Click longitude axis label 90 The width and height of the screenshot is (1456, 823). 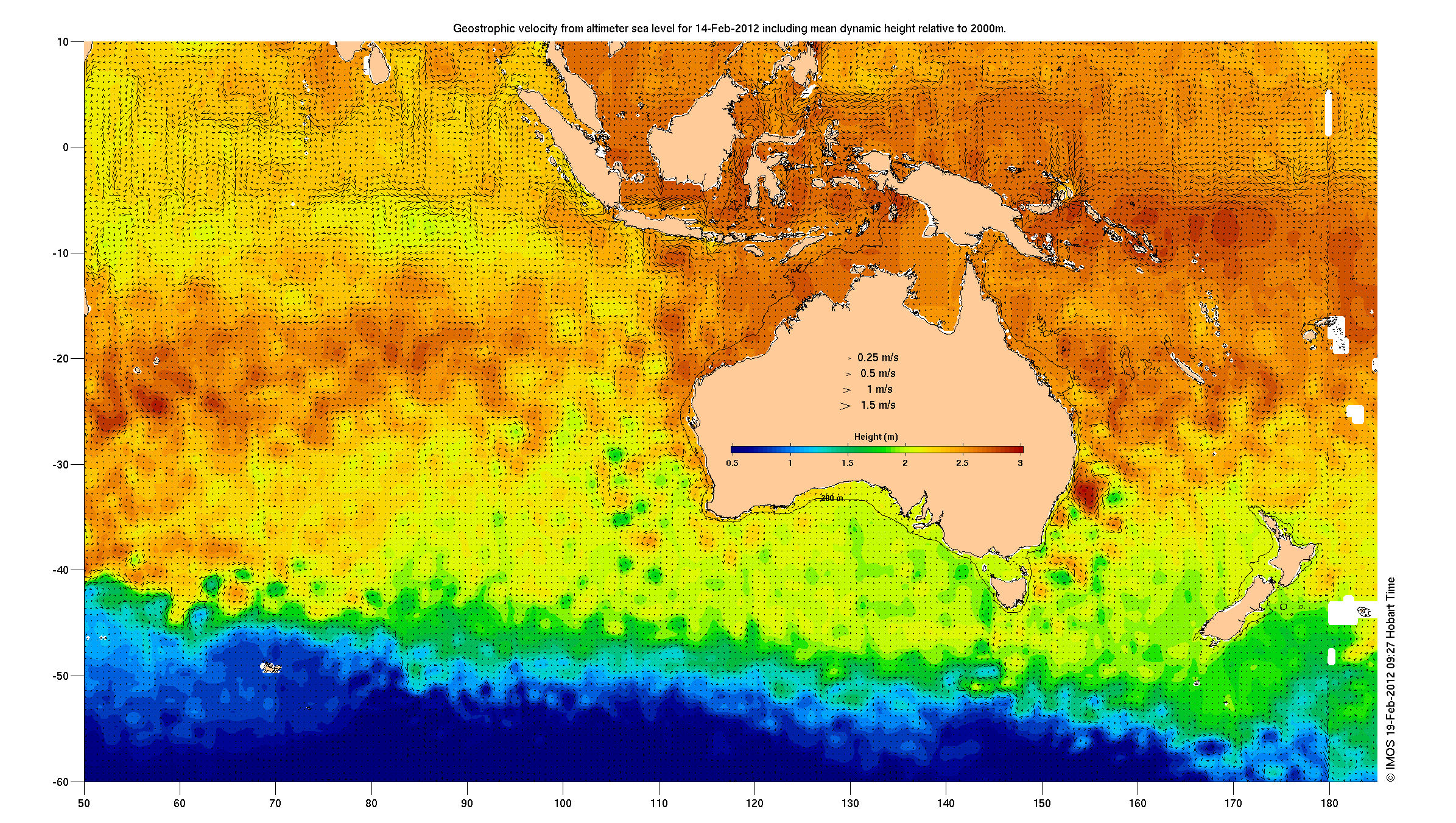click(467, 804)
